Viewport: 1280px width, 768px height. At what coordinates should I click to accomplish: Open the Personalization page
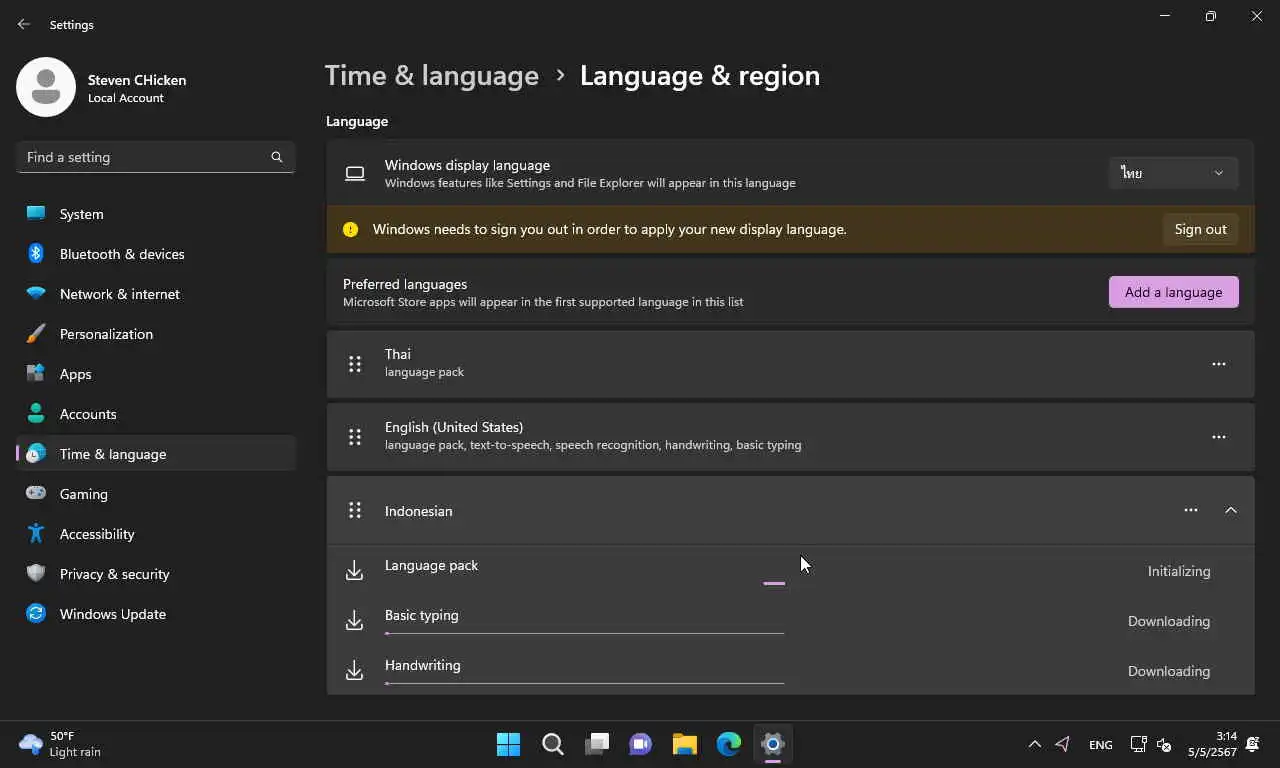(157, 334)
